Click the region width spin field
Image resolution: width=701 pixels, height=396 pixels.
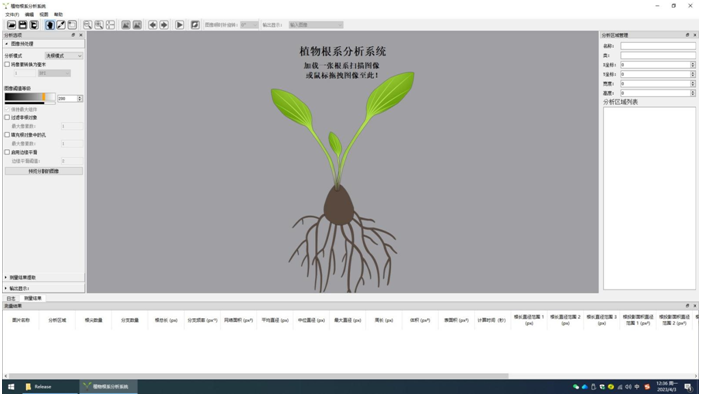[x=658, y=84]
